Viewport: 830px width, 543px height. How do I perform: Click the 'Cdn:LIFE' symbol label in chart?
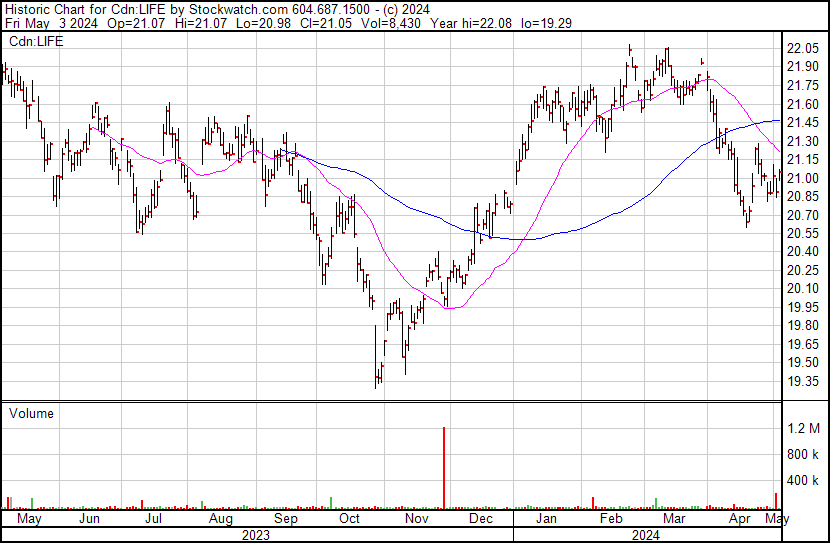click(36, 41)
